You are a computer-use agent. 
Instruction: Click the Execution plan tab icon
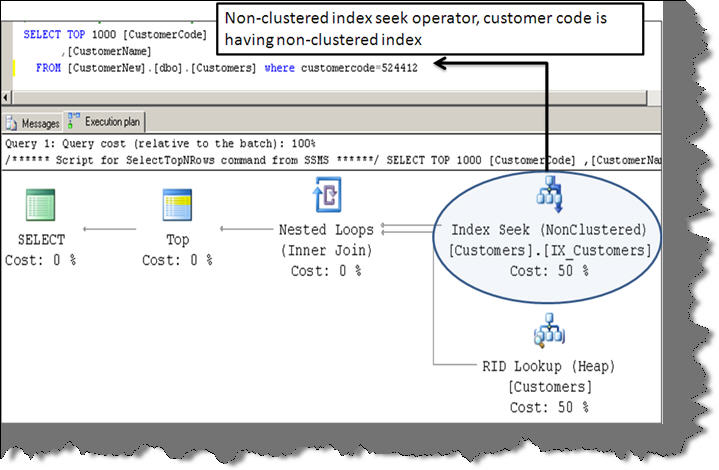point(74,121)
